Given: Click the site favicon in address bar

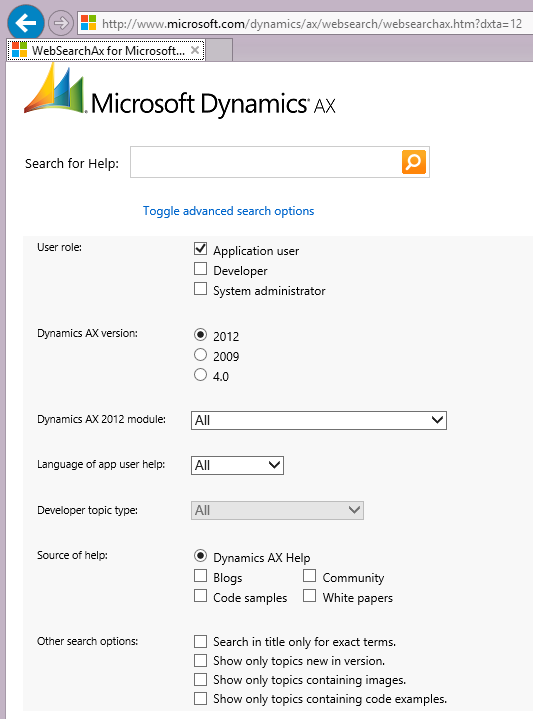Looking at the screenshot, I should point(88,23).
